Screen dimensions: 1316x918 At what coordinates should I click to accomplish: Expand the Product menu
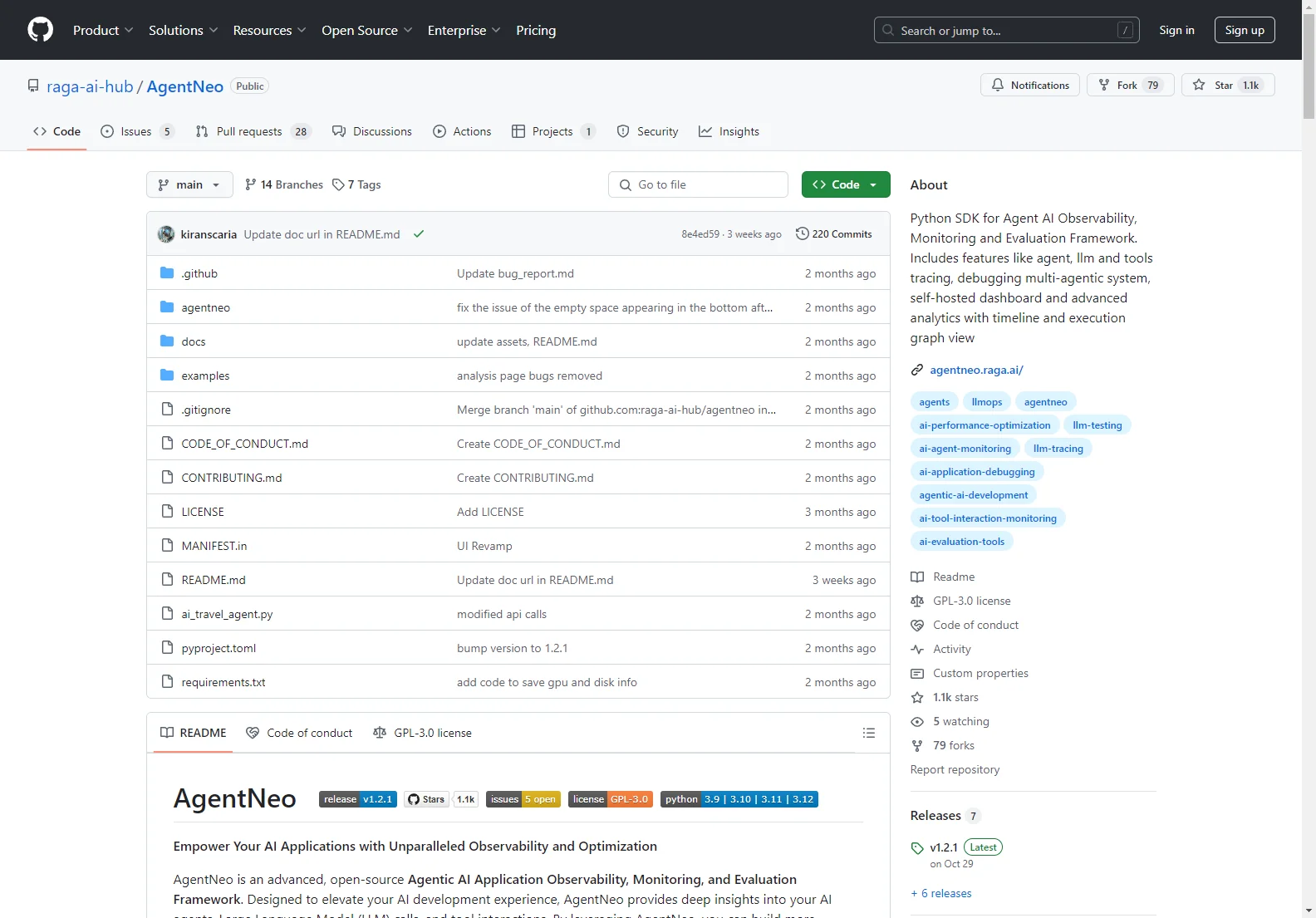pyautogui.click(x=103, y=30)
